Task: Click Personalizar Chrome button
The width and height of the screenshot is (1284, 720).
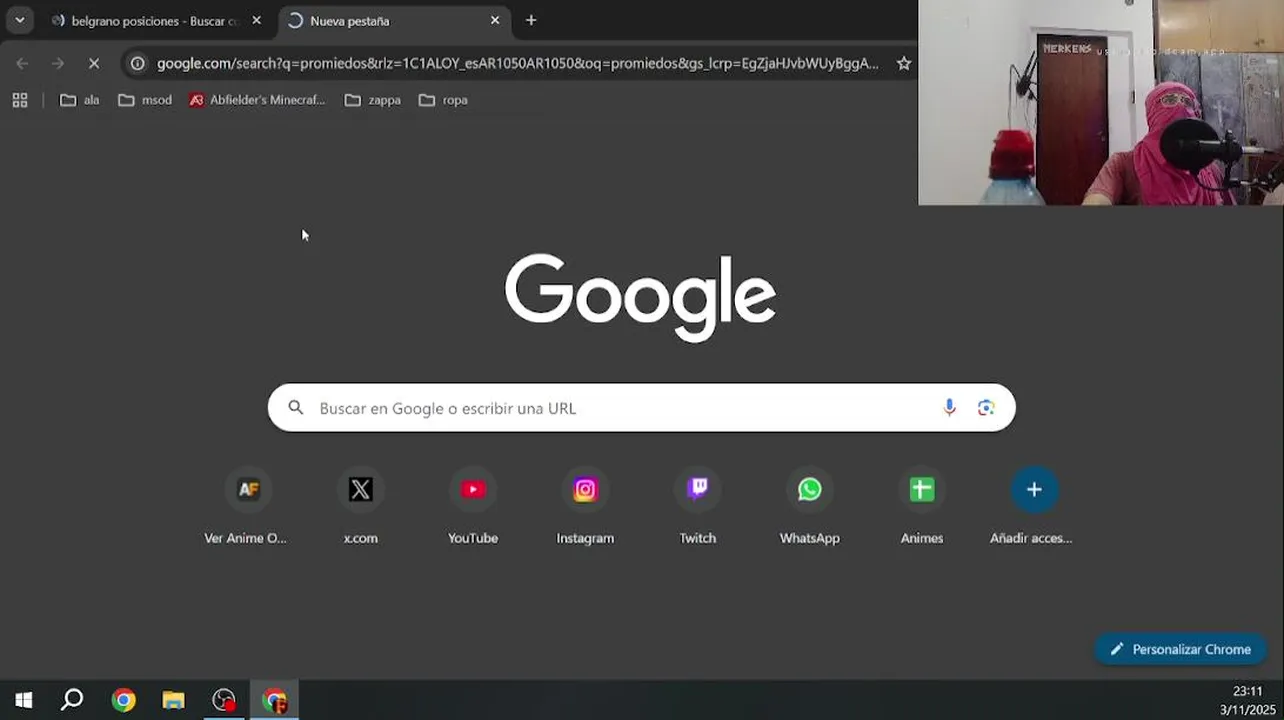Action: (1181, 649)
